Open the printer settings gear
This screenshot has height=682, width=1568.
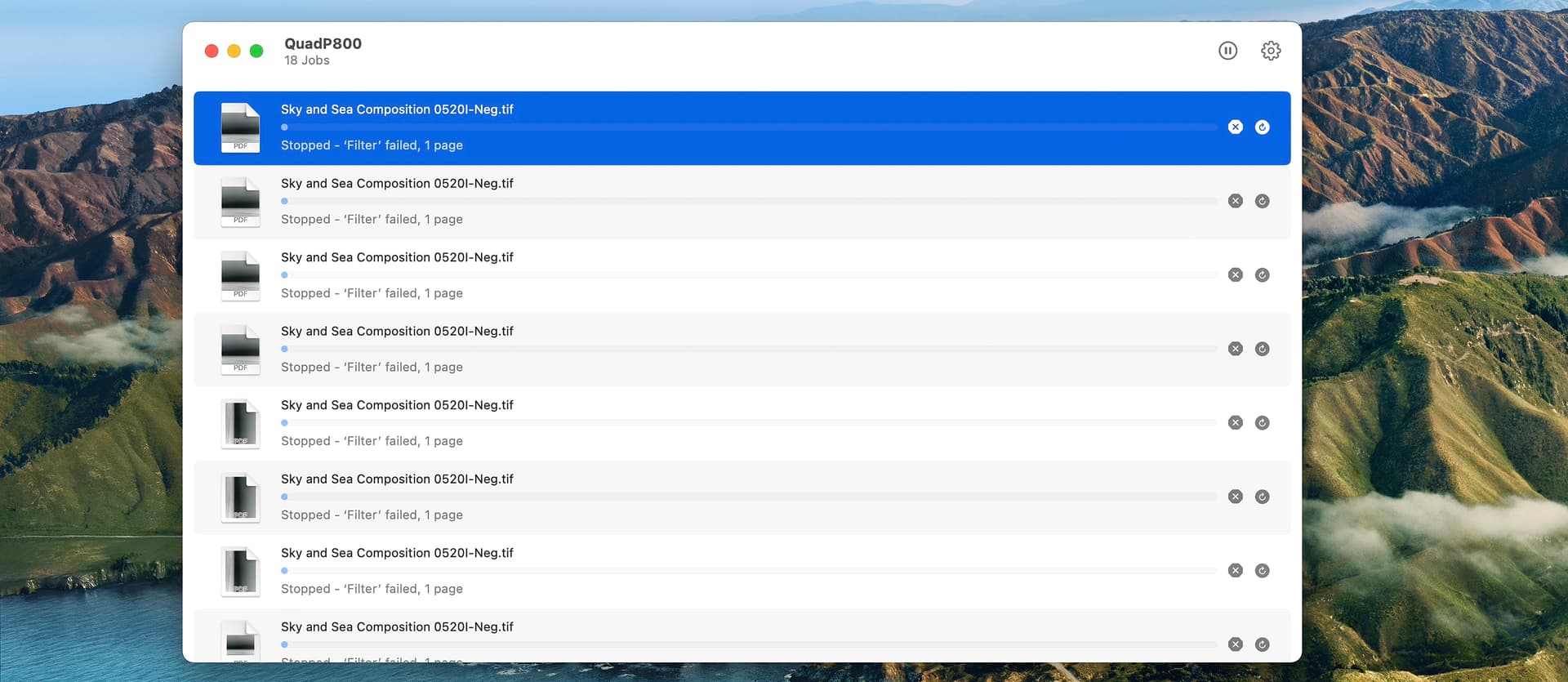[x=1270, y=51]
